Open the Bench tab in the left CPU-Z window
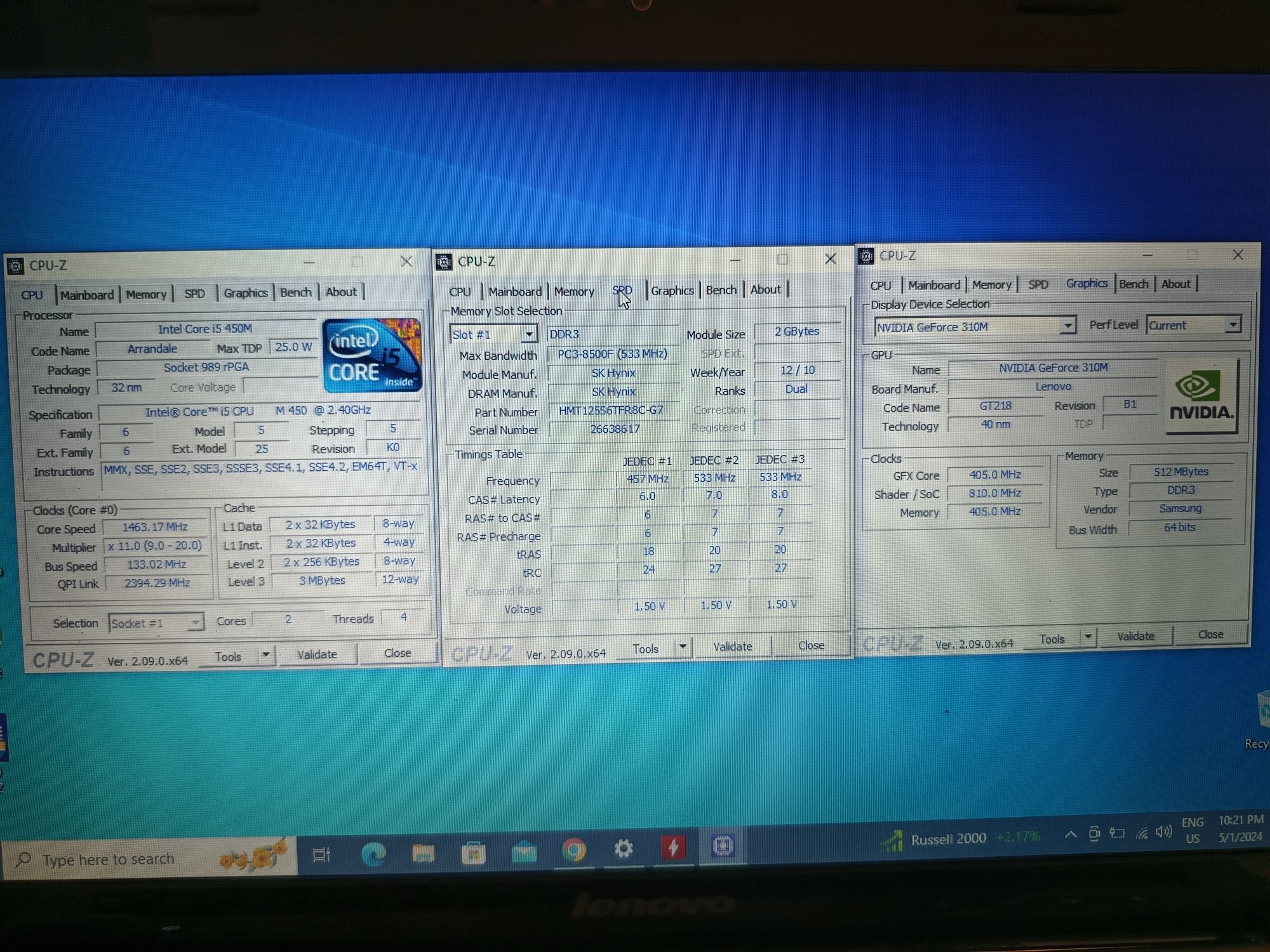This screenshot has width=1270, height=952. (296, 292)
